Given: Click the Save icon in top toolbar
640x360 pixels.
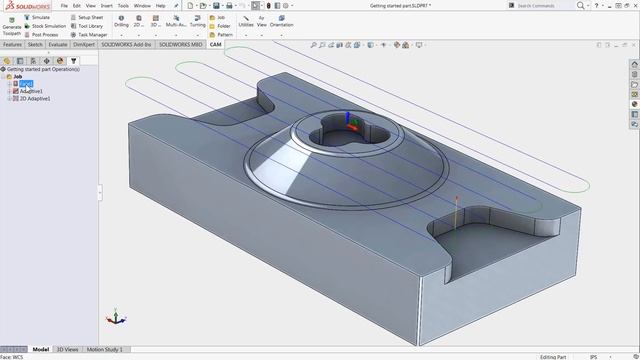Looking at the screenshot, I should (216, 6).
